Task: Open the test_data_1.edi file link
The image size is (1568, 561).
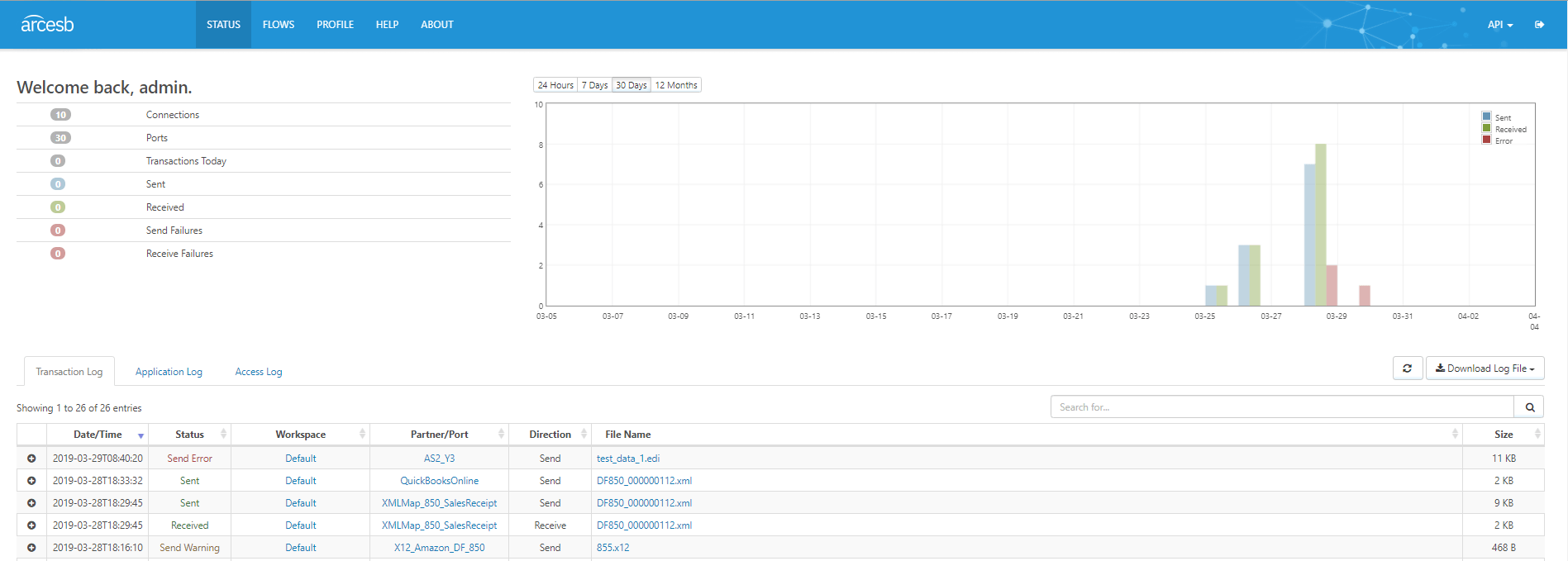Action: click(628, 459)
